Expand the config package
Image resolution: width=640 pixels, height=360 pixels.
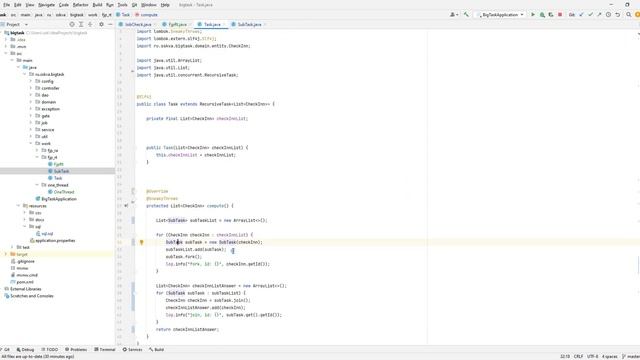[31, 81]
